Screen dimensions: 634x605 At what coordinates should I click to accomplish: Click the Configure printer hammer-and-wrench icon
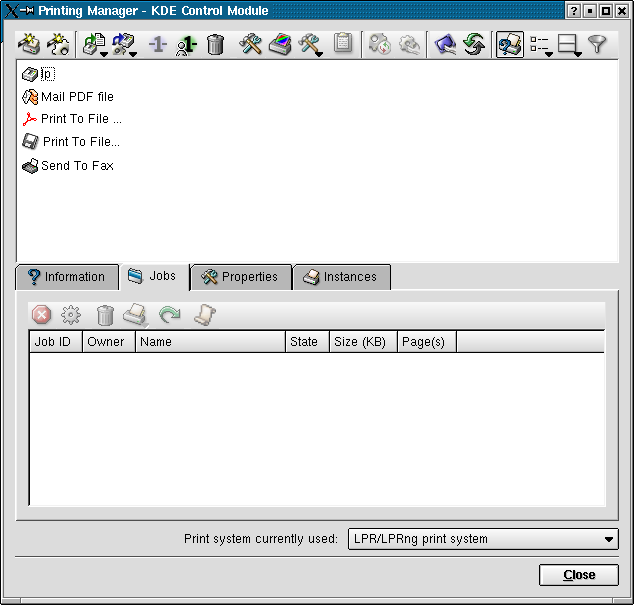(x=250, y=44)
